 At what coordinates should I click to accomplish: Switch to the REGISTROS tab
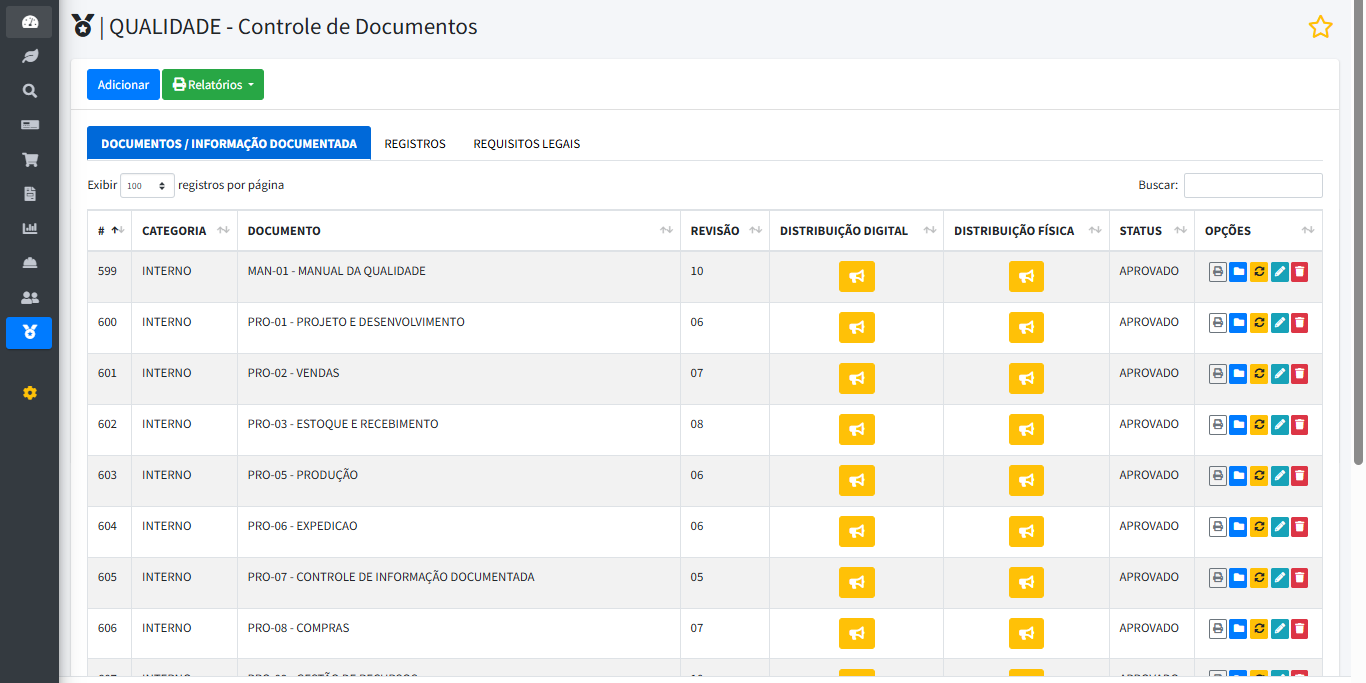(415, 143)
